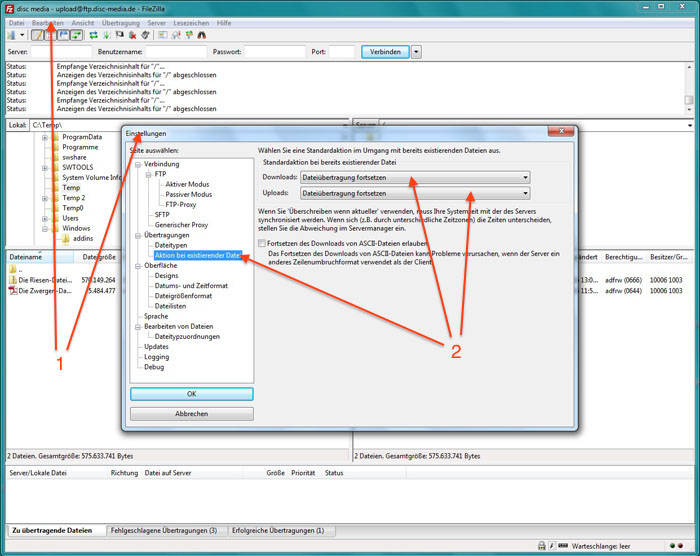Expand the Users folder in local tree

(45, 218)
